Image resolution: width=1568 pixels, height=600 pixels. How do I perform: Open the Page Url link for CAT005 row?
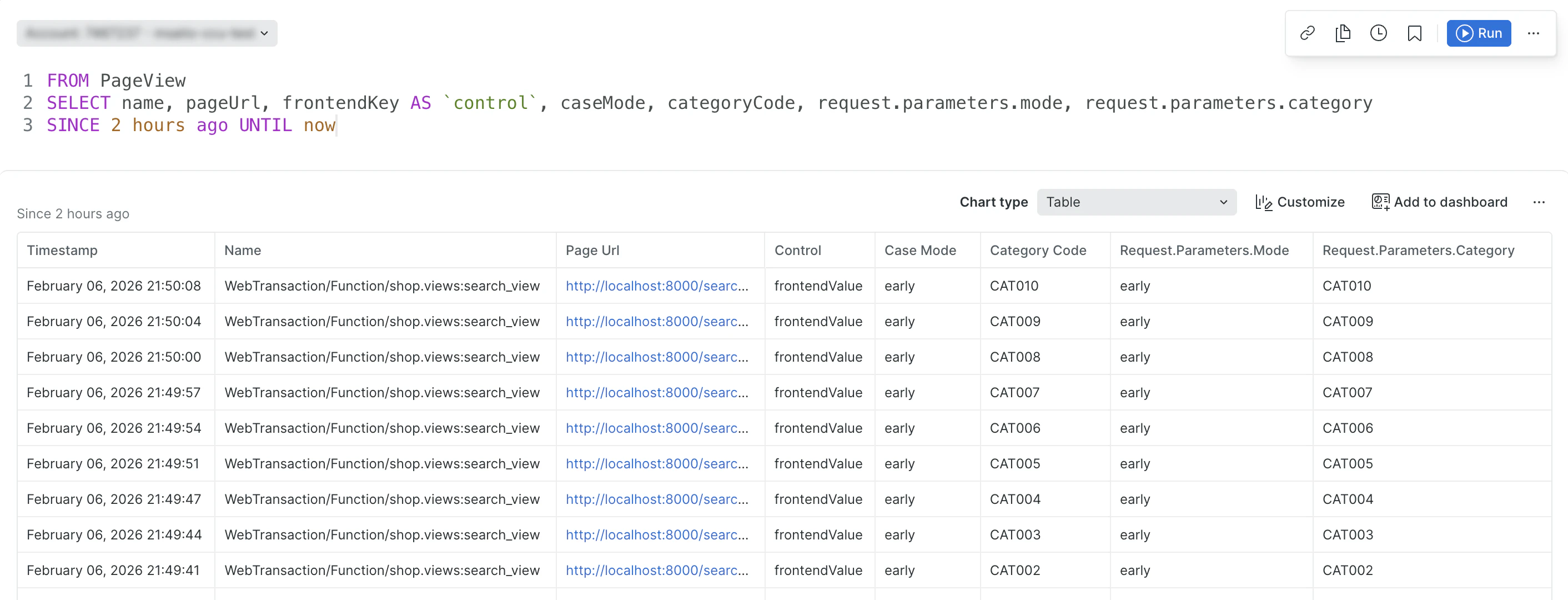coord(656,463)
